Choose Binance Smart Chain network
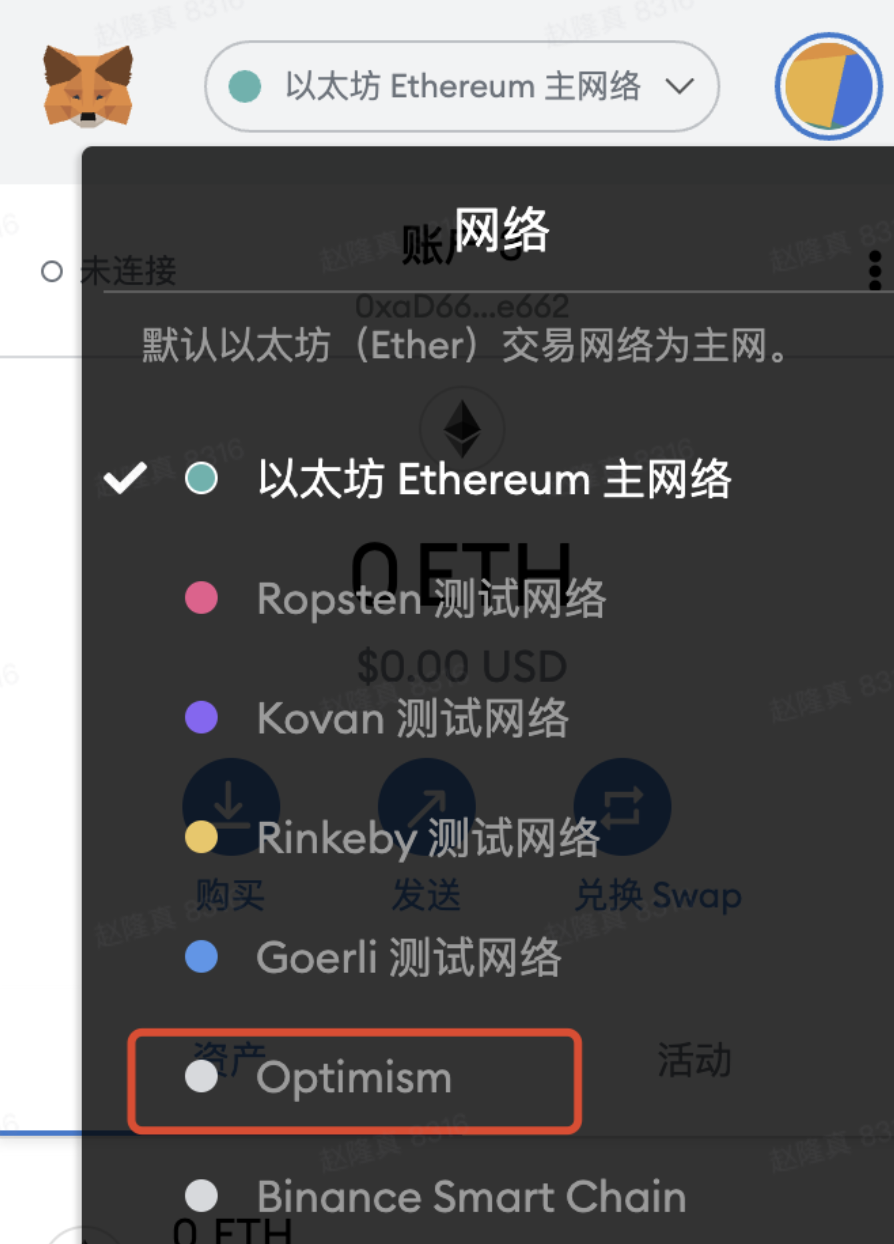894x1244 pixels. (471, 1197)
